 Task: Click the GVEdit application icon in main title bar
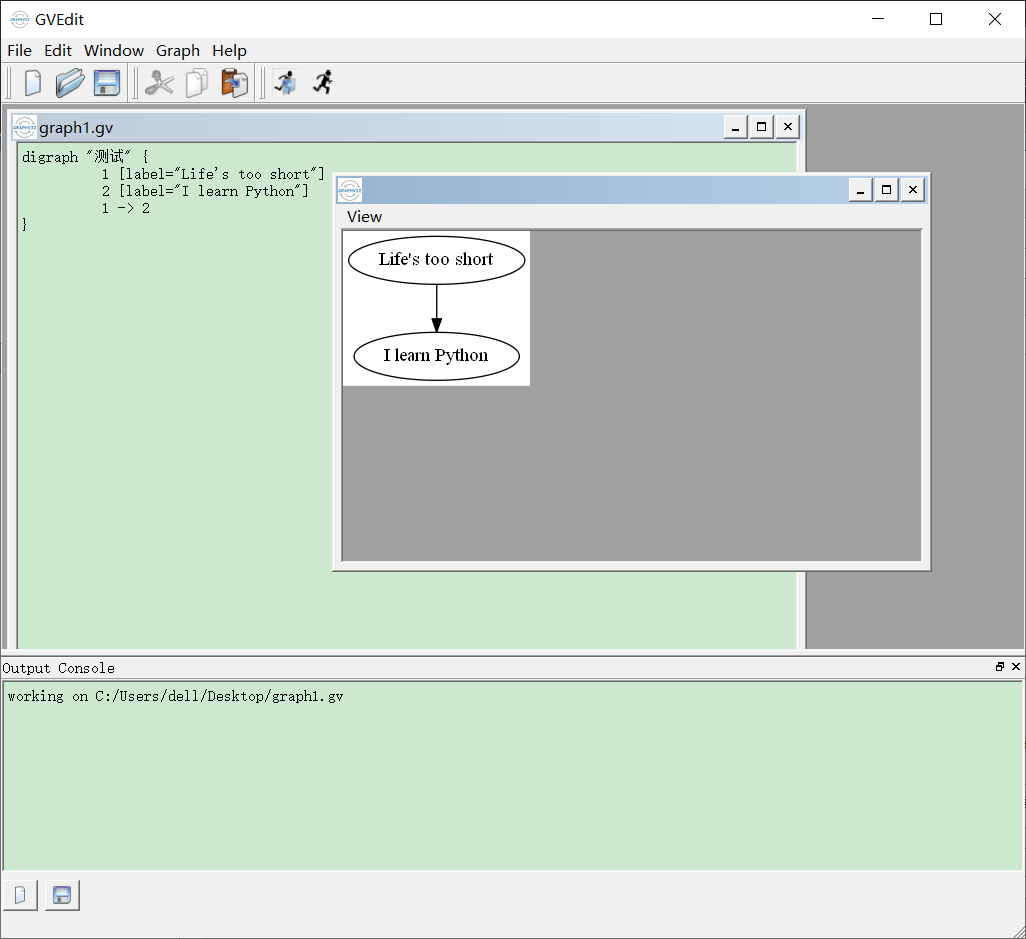coord(20,20)
